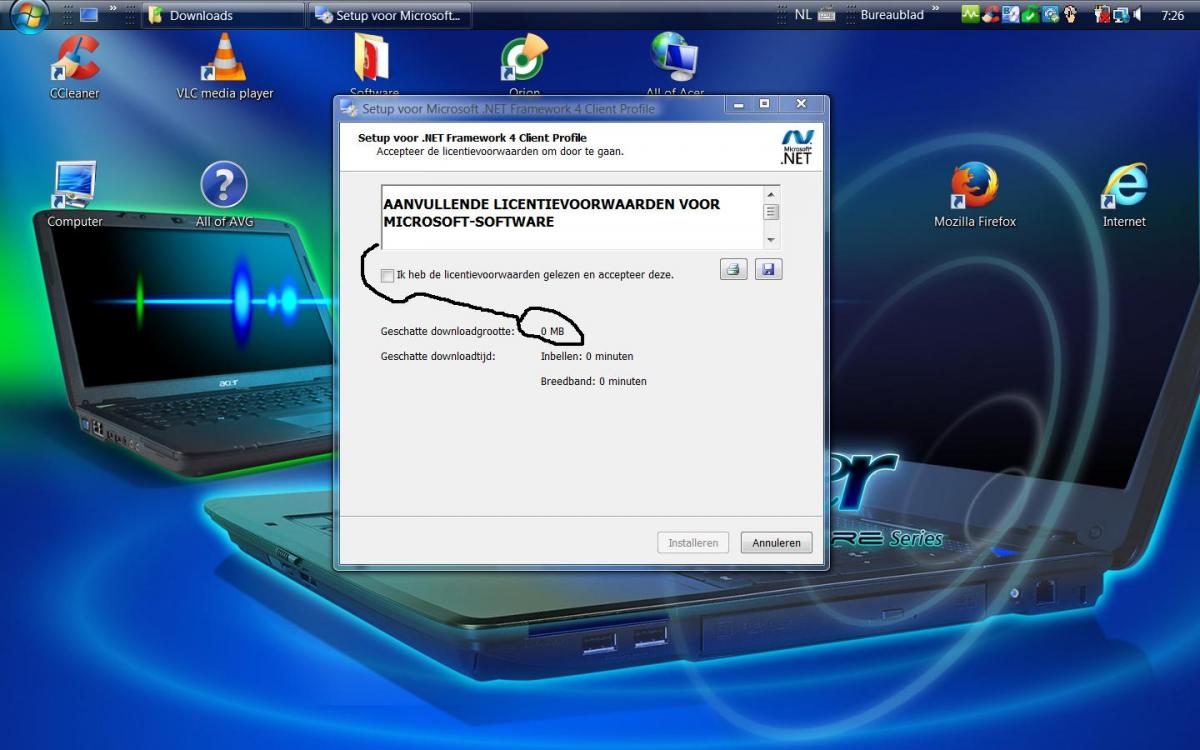Click the setup window title bar icon
Image resolution: width=1200 pixels, height=750 pixels.
pyautogui.click(x=349, y=108)
